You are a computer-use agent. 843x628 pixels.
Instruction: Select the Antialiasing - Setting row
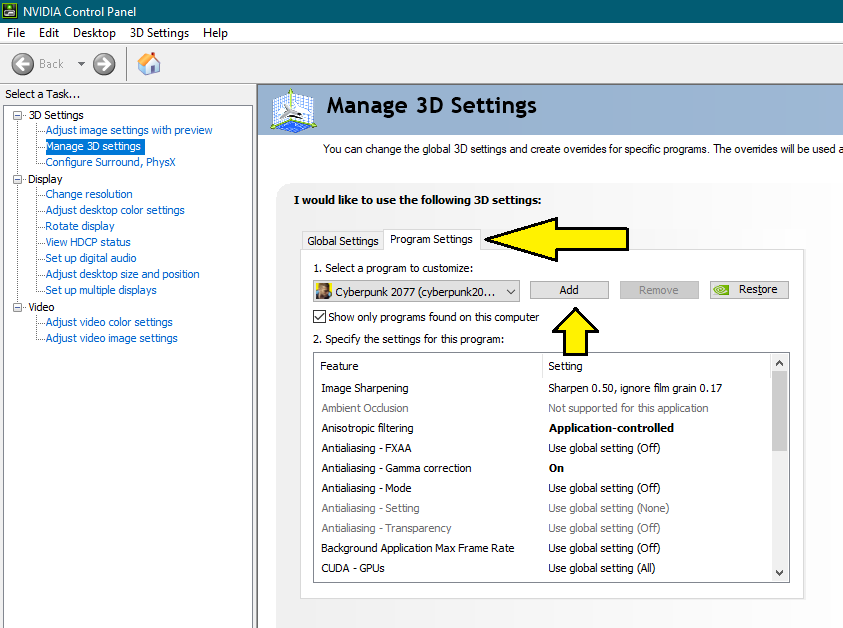coord(542,508)
